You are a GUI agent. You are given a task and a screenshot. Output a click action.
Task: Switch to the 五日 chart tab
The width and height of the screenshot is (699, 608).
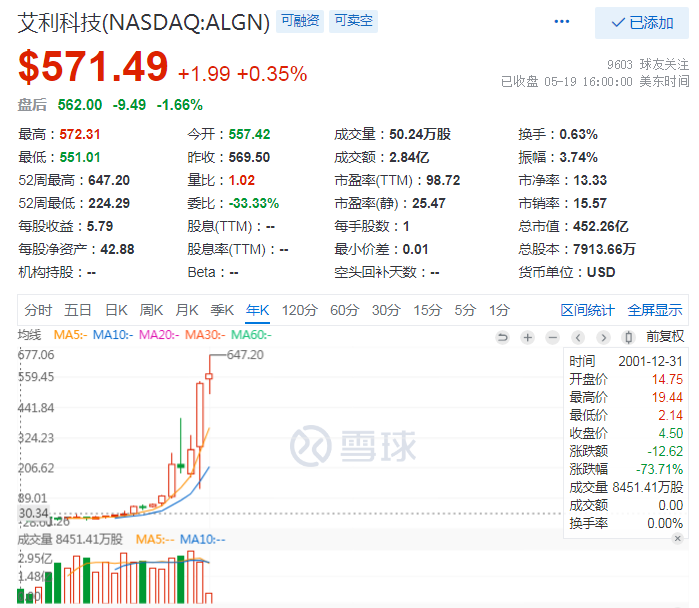pyautogui.click(x=78, y=310)
